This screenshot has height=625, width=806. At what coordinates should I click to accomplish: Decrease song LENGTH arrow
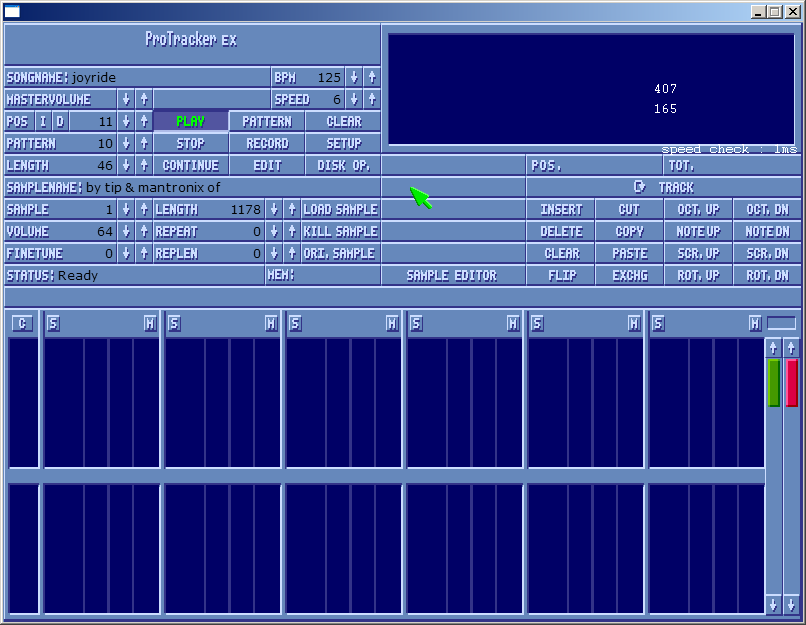tap(126, 166)
